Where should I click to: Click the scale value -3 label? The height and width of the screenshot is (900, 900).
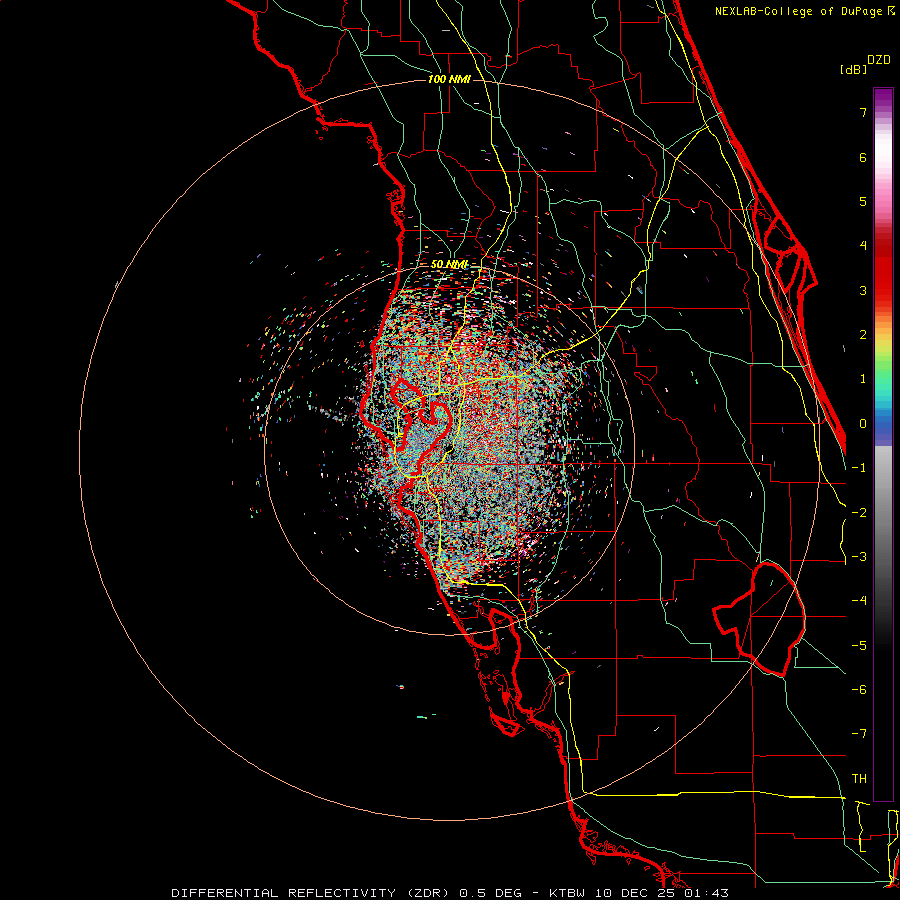(x=859, y=557)
